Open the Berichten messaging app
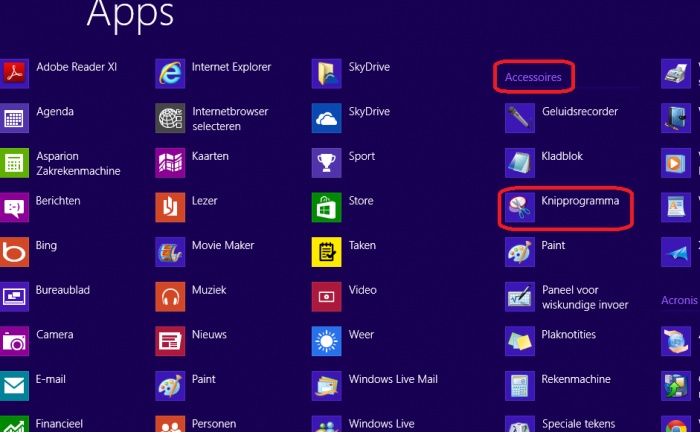 click(x=40, y=207)
